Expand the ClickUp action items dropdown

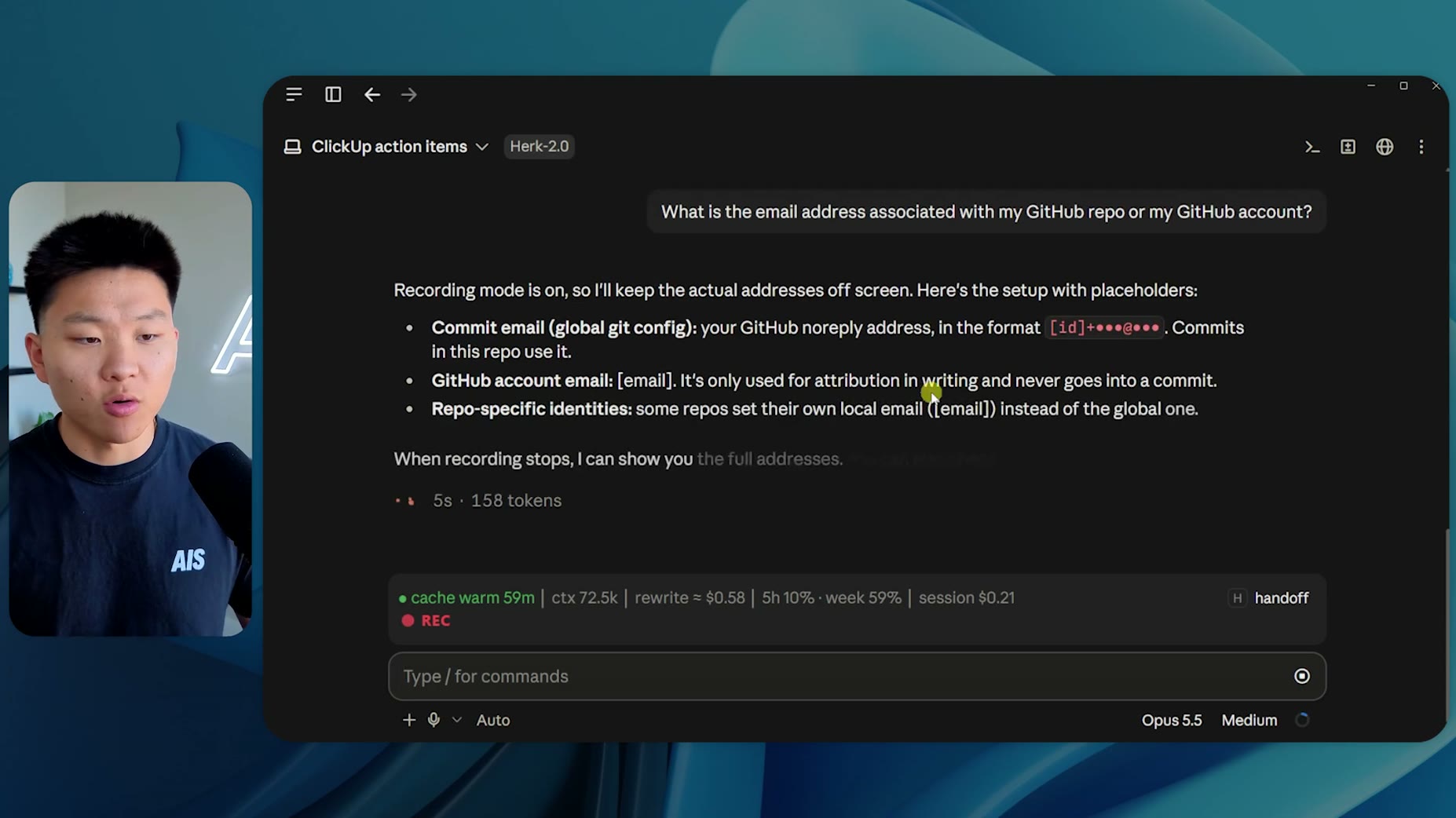pos(481,147)
